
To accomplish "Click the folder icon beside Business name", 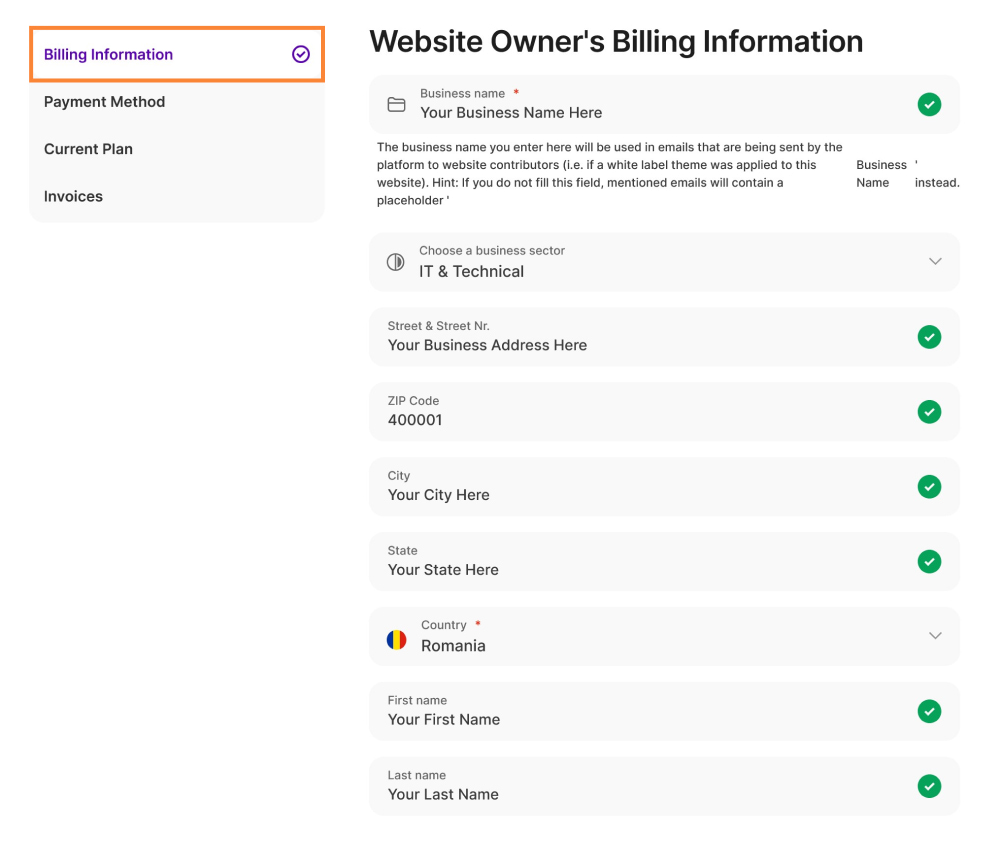I will pos(396,104).
